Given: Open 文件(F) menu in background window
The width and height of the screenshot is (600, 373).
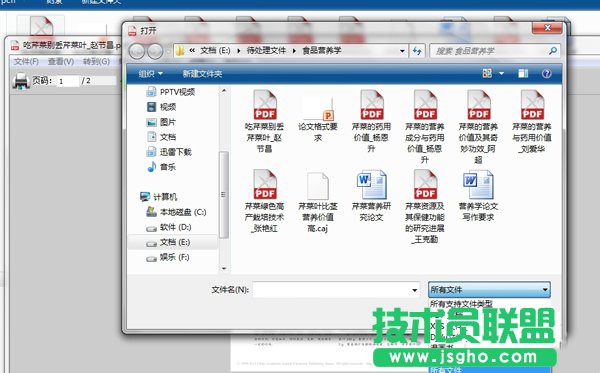Looking at the screenshot, I should click(26, 62).
